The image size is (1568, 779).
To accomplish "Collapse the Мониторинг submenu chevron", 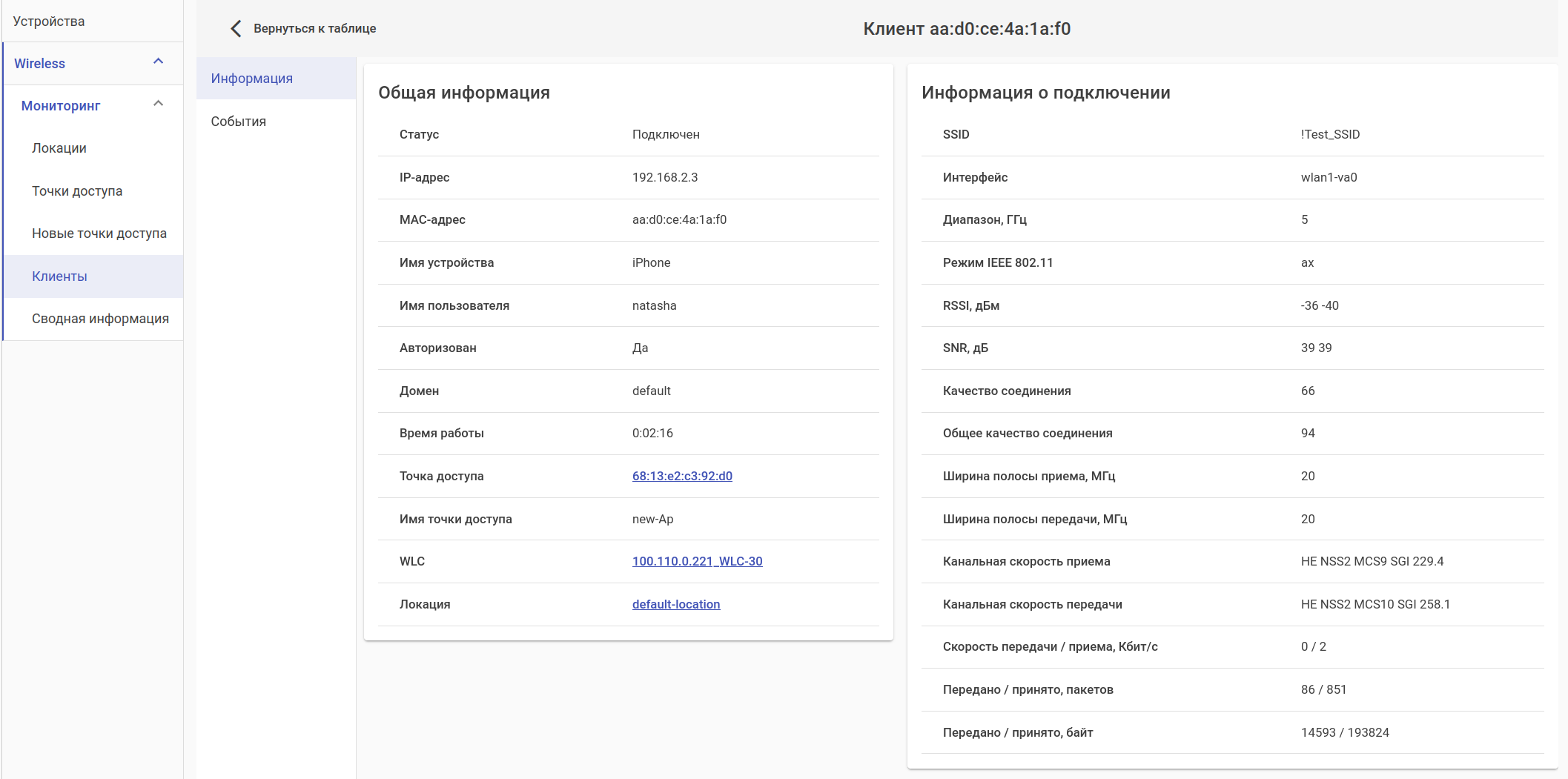I will (x=158, y=104).
